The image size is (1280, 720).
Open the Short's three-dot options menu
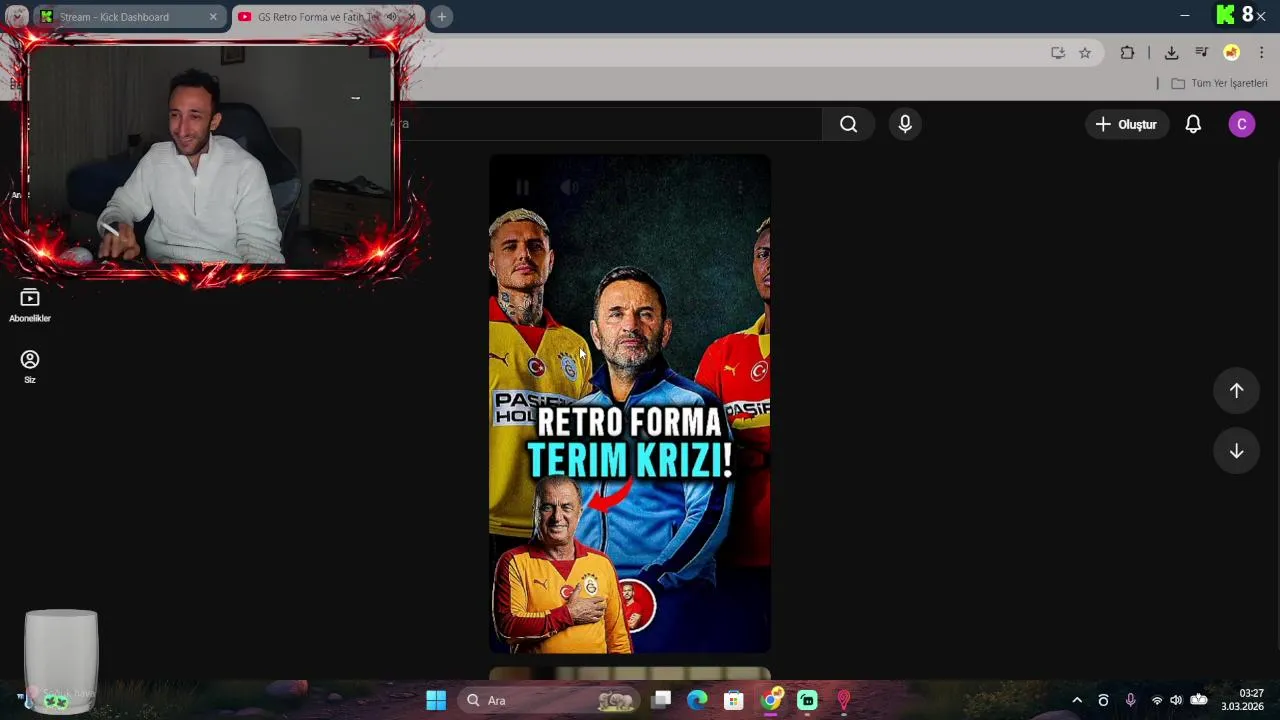click(x=740, y=187)
